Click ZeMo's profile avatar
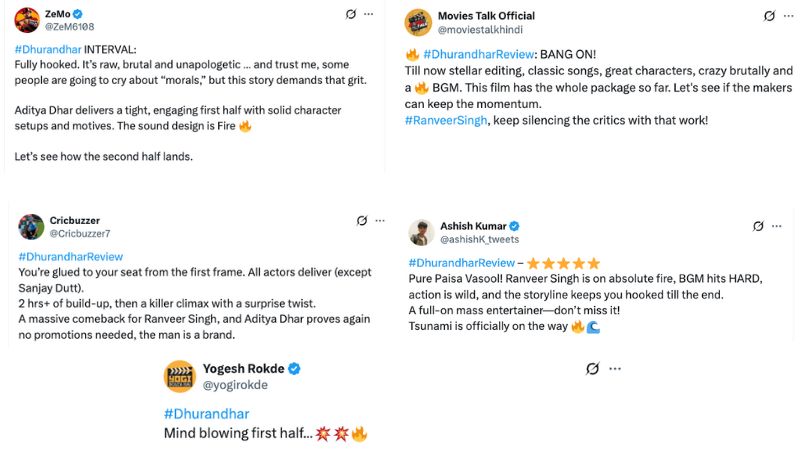 (x=26, y=20)
